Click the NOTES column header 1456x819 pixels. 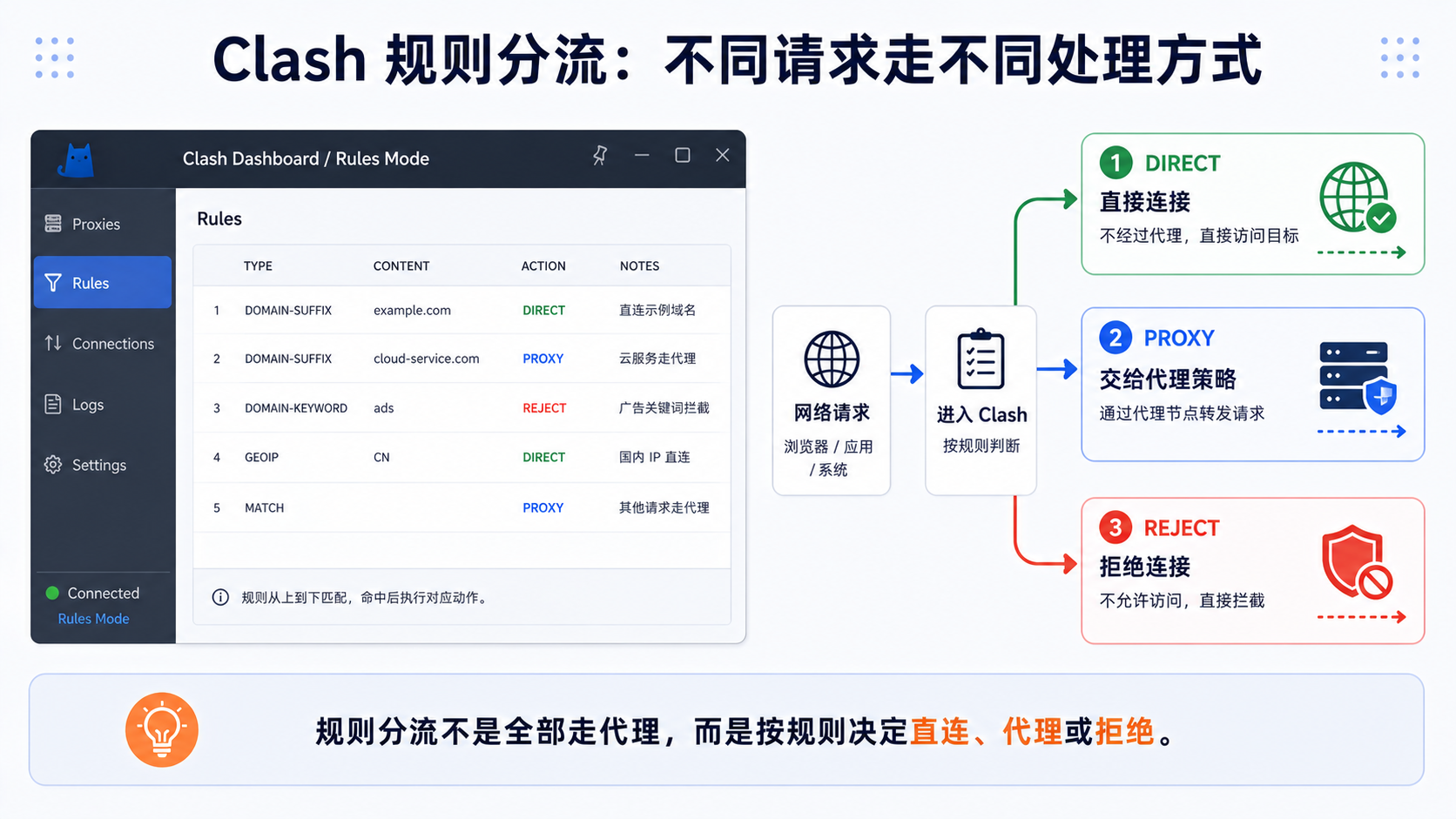(x=639, y=266)
